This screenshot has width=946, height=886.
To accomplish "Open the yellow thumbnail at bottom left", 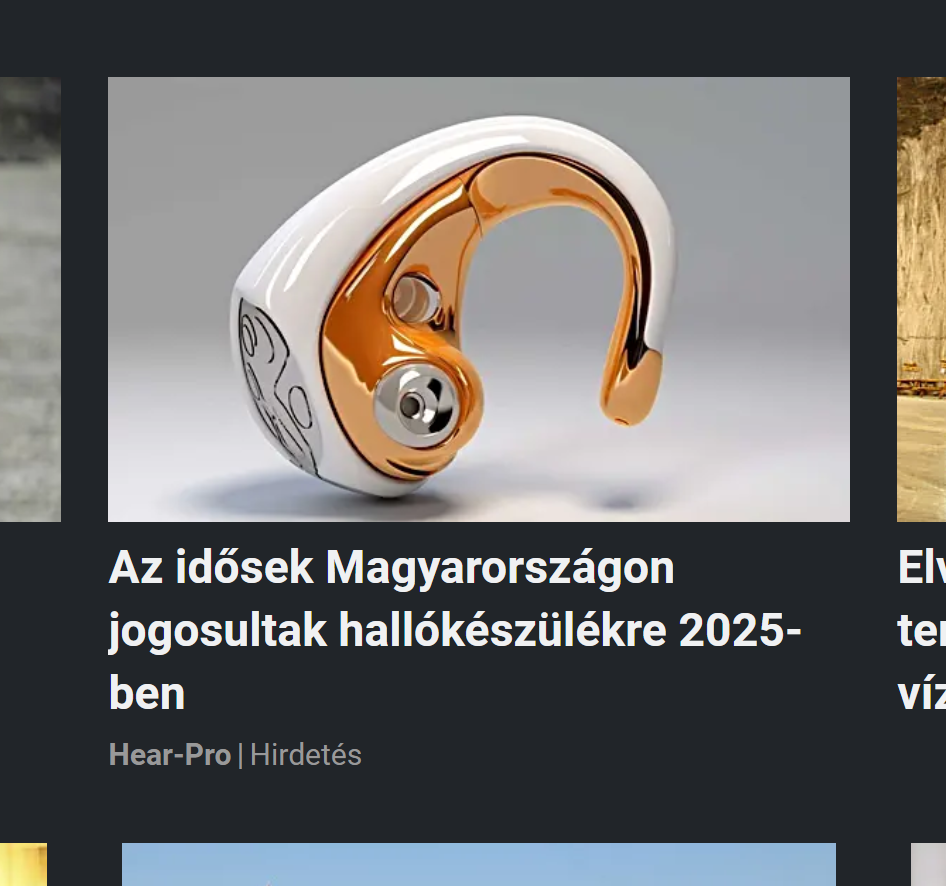I will 24,864.
